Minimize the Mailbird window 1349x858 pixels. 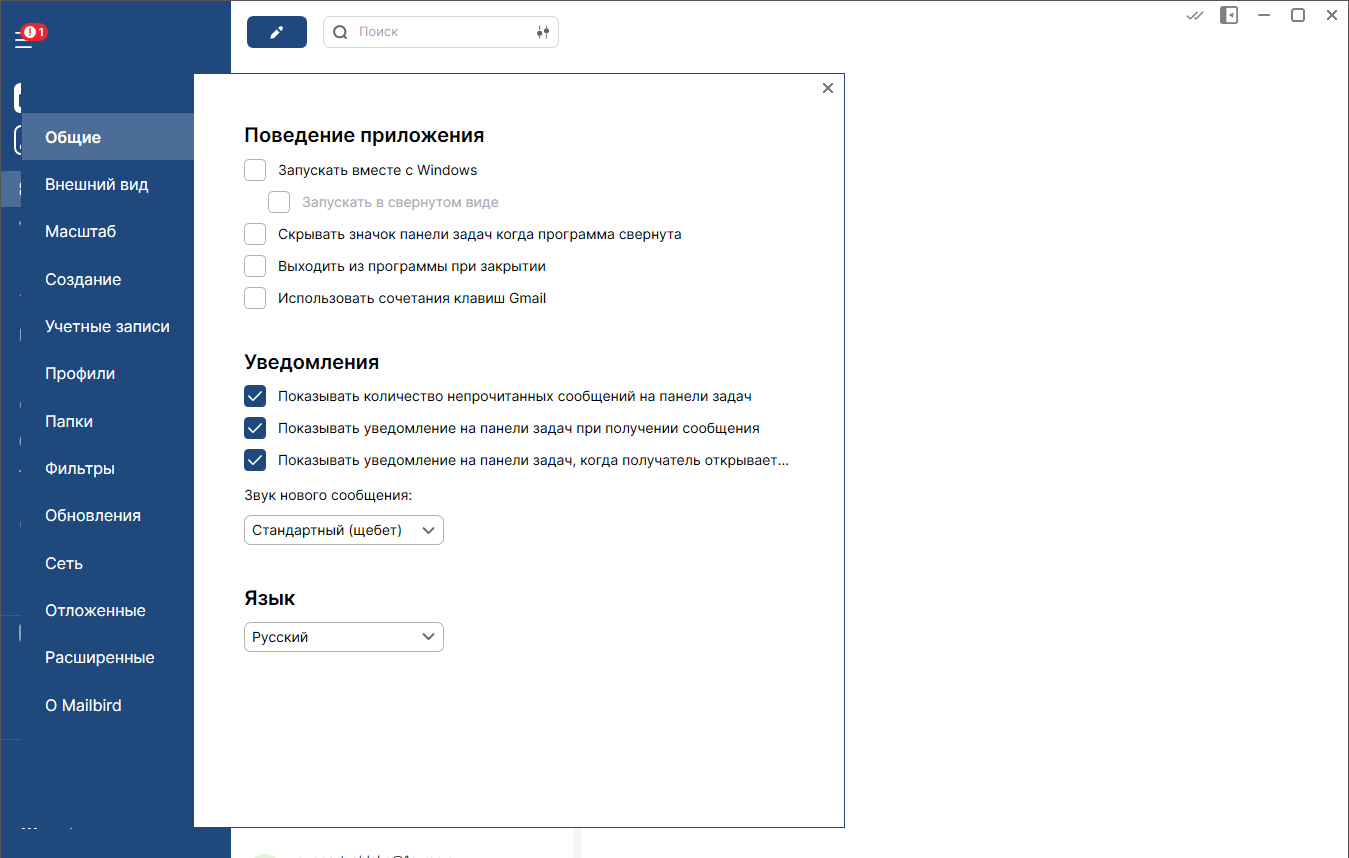tap(1264, 15)
